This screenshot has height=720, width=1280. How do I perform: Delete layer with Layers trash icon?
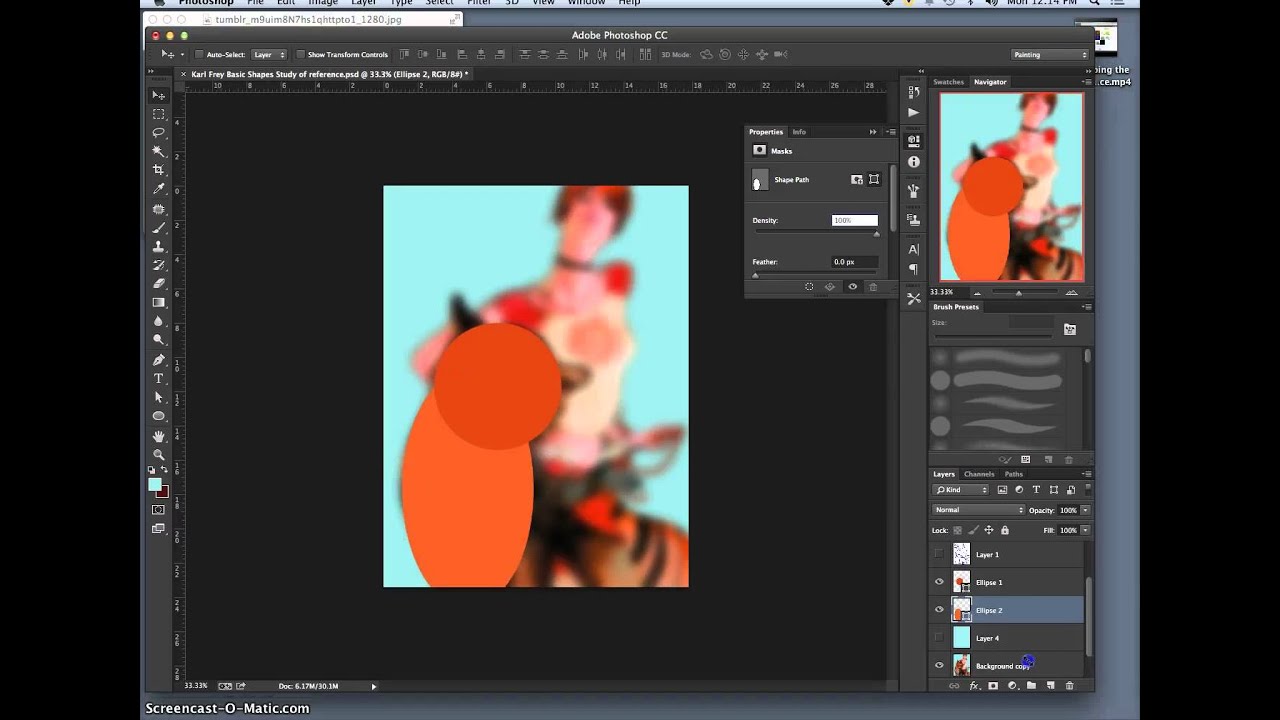click(1069, 686)
